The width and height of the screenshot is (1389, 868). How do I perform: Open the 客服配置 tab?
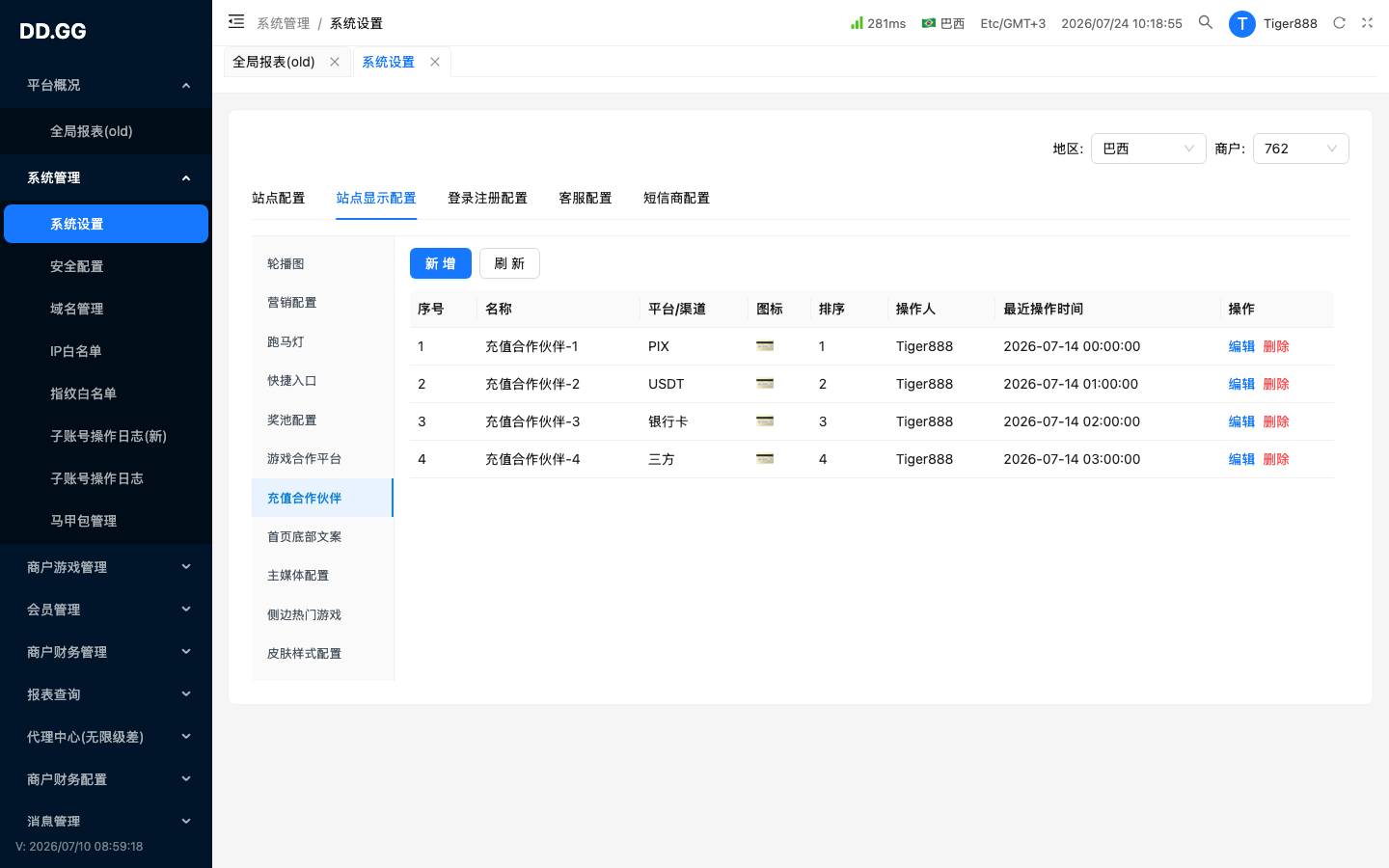pos(586,198)
